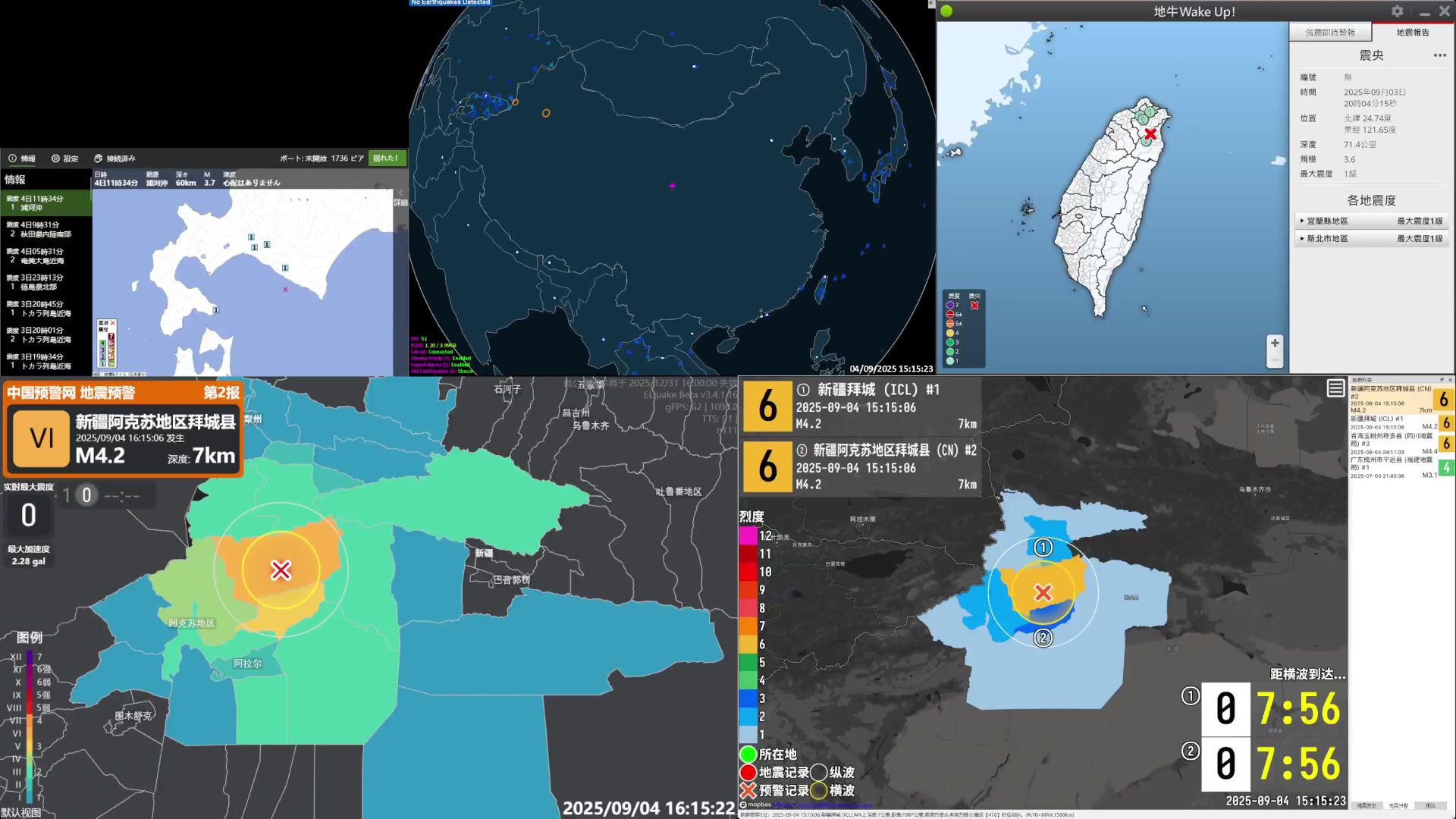Click the 接続済み network status icon
The image size is (1456, 819).
(99, 158)
